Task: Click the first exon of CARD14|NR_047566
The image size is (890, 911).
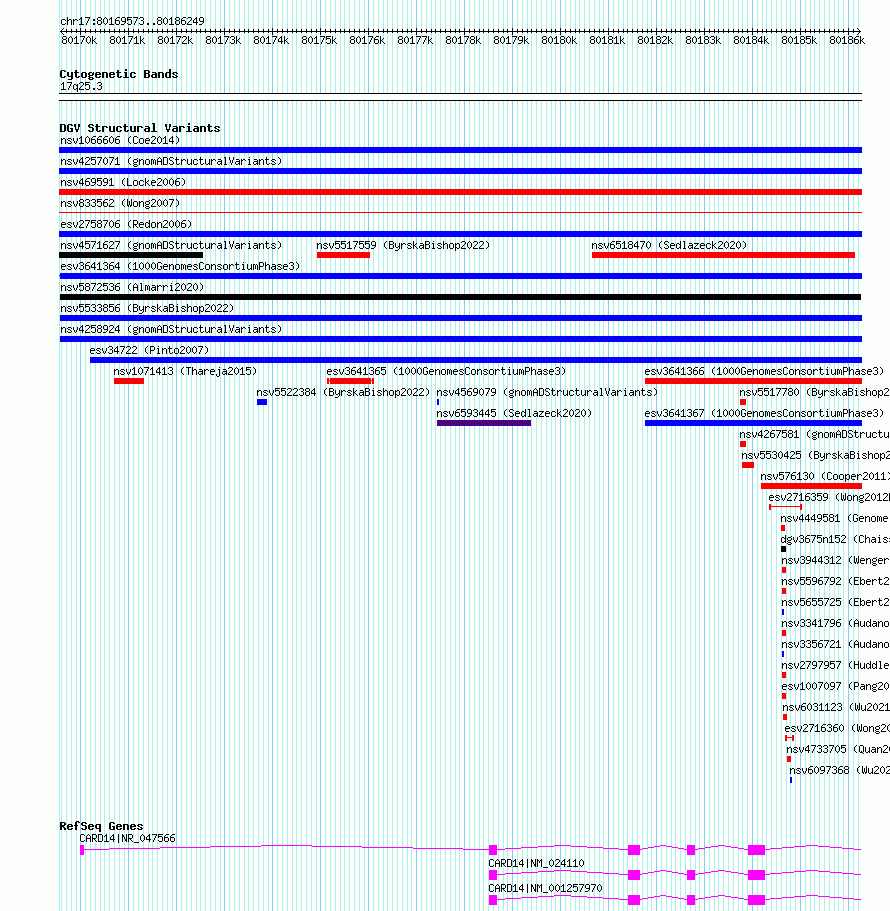Action: pyautogui.click(x=82, y=850)
